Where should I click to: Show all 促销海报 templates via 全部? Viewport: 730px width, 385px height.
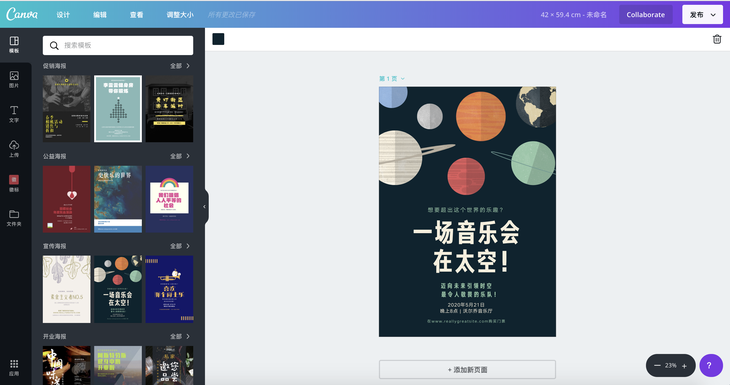click(180, 66)
